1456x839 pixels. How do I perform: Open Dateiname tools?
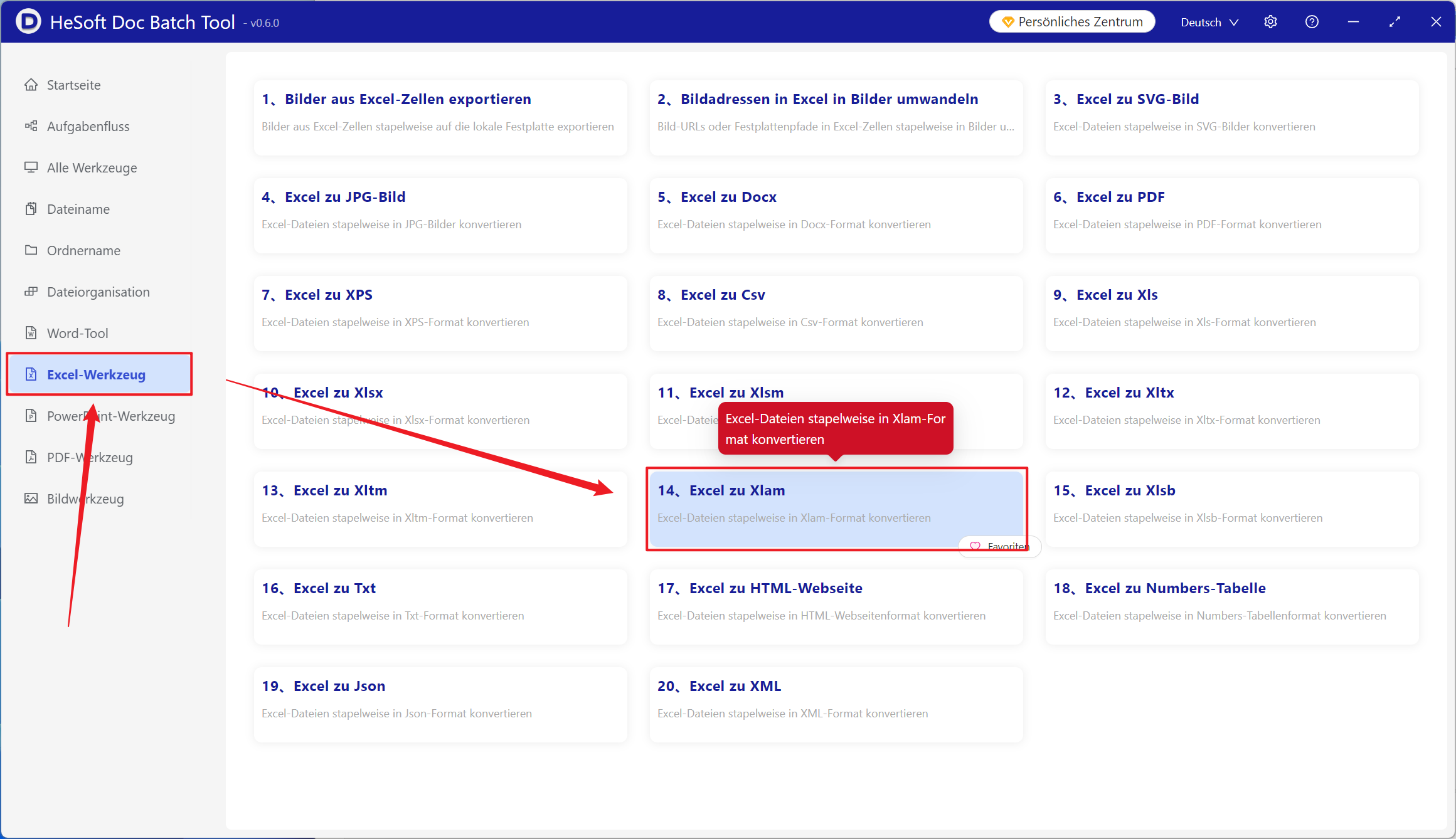pyautogui.click(x=99, y=209)
